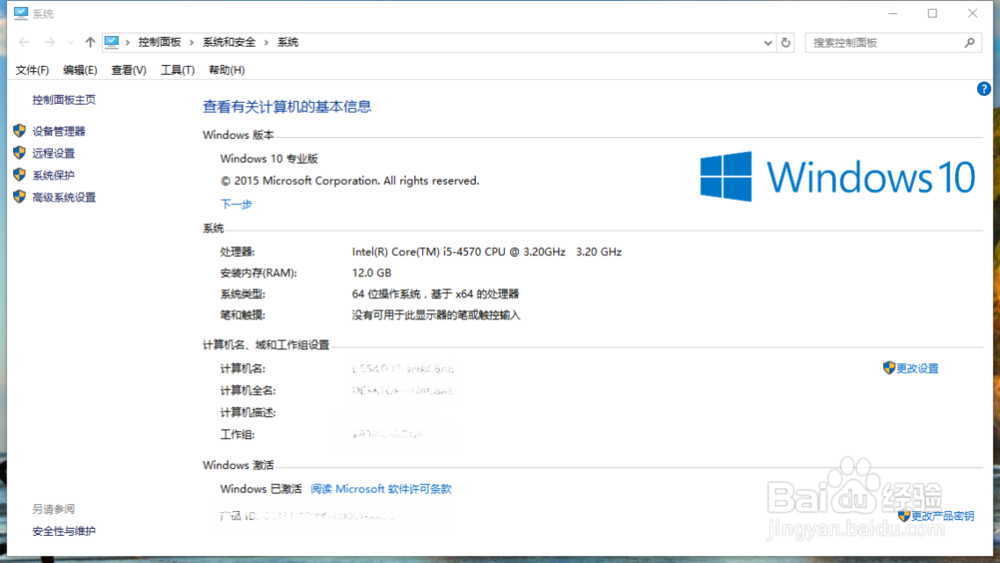
Task: Open 系统保护 link
Action: coord(54,175)
